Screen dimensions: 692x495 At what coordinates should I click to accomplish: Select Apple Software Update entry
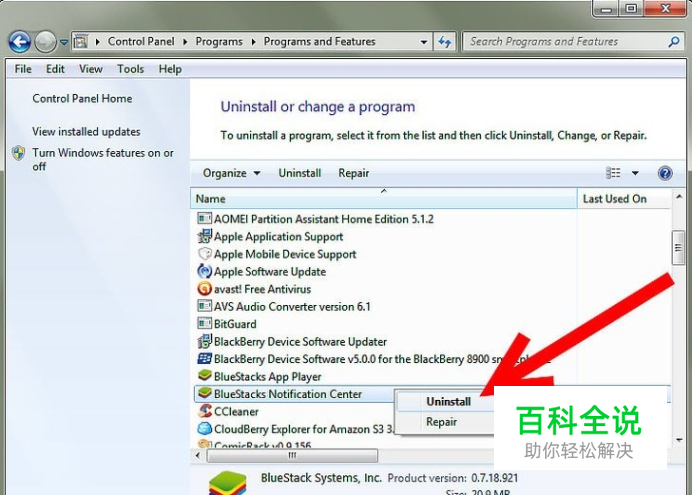pos(270,272)
